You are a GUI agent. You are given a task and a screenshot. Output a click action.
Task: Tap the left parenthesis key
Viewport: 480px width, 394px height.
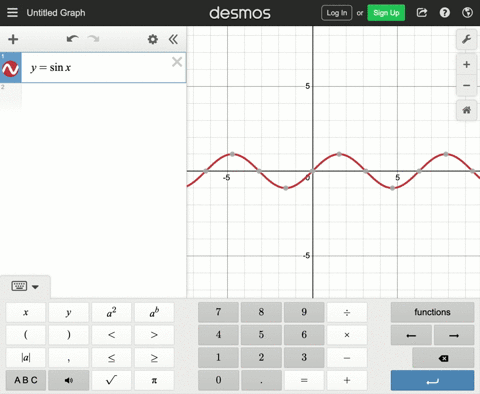(x=26, y=335)
